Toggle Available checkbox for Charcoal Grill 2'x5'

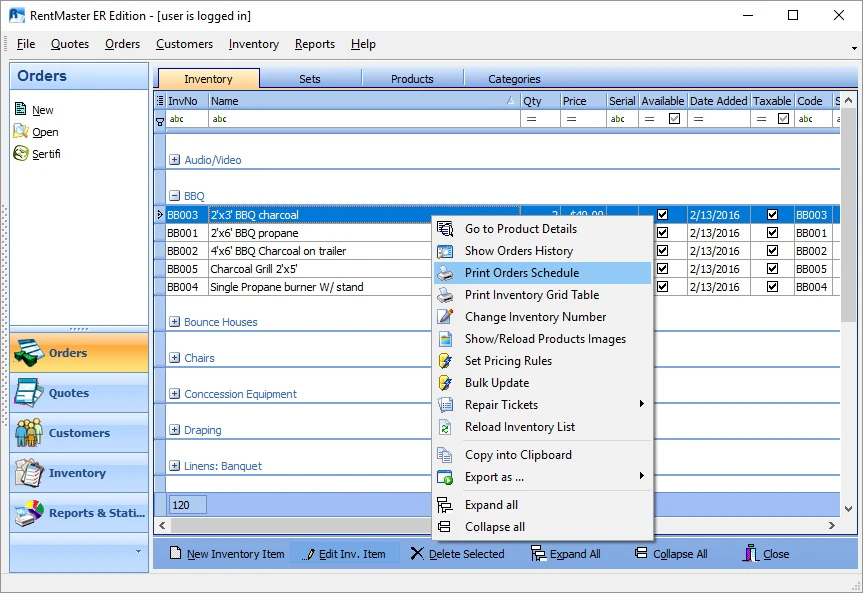coord(662,268)
